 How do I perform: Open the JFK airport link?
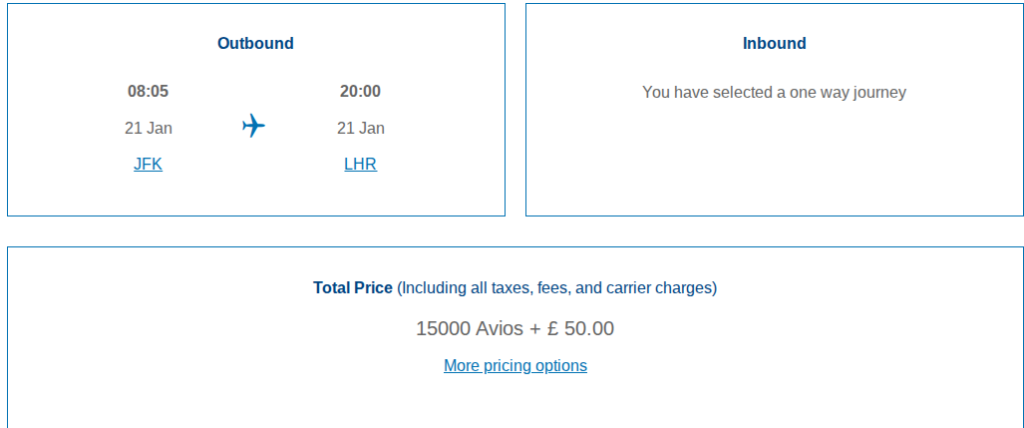pos(148,164)
